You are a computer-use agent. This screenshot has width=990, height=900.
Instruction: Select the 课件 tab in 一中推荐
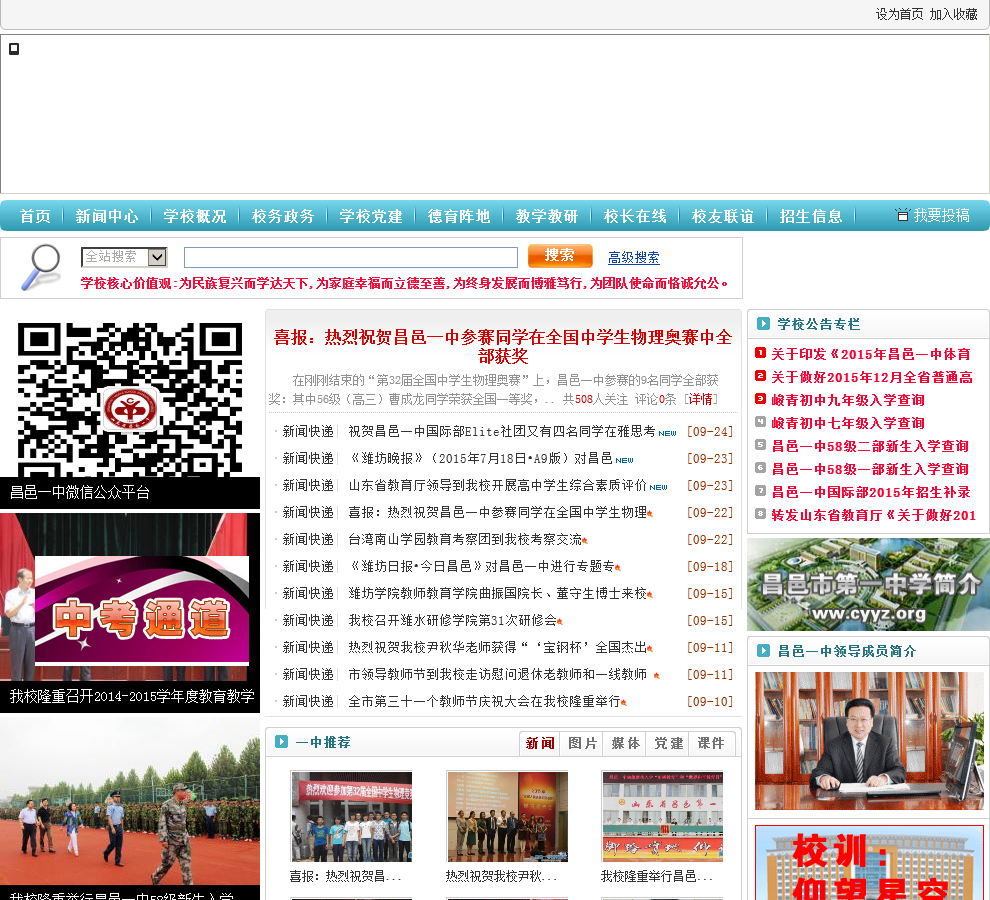click(x=711, y=743)
